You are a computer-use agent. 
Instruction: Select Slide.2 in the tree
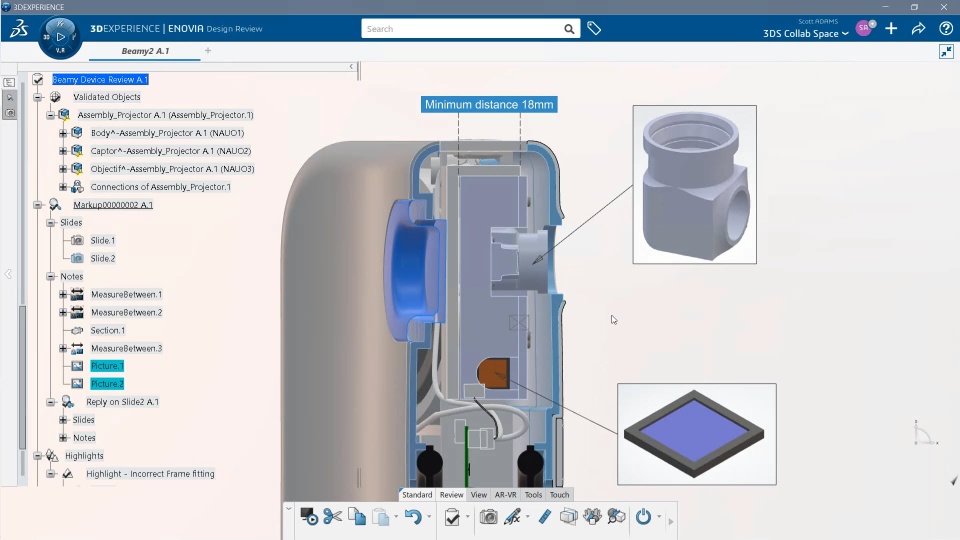103,258
